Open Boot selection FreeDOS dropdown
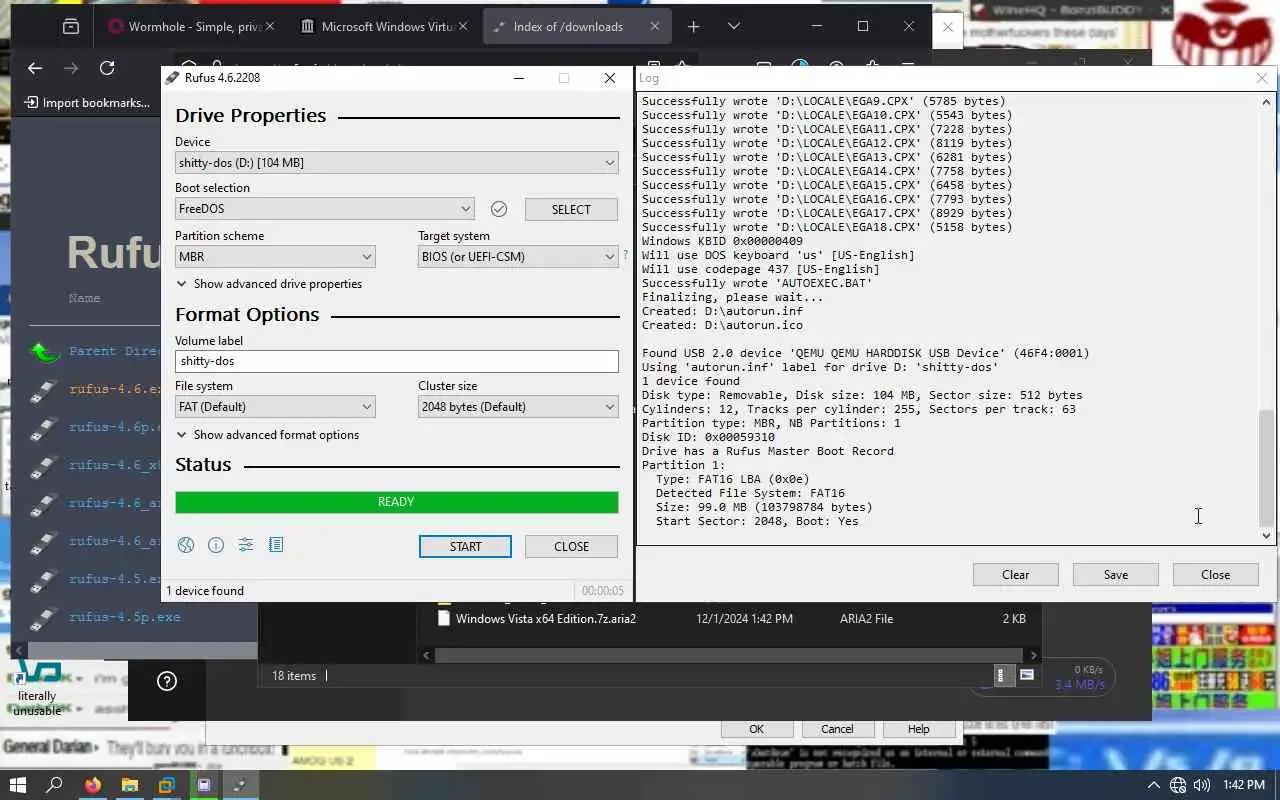 [x=324, y=209]
